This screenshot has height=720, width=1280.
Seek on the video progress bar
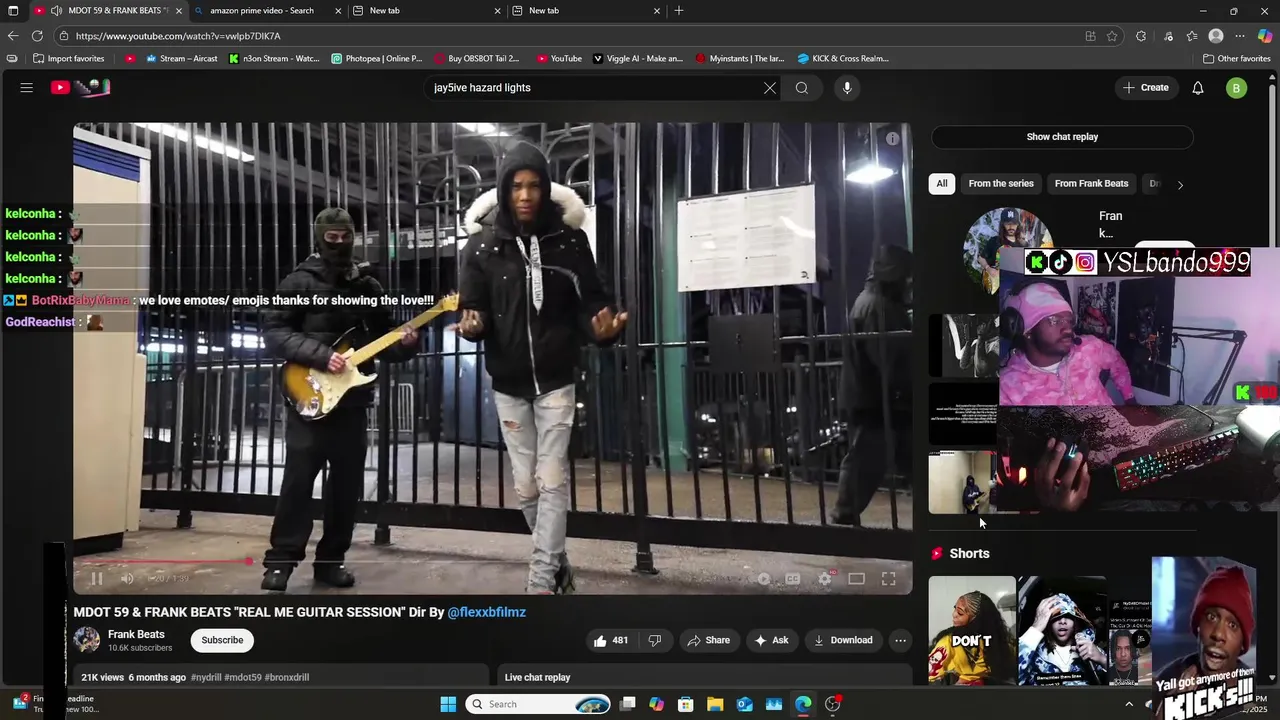pos(492,561)
